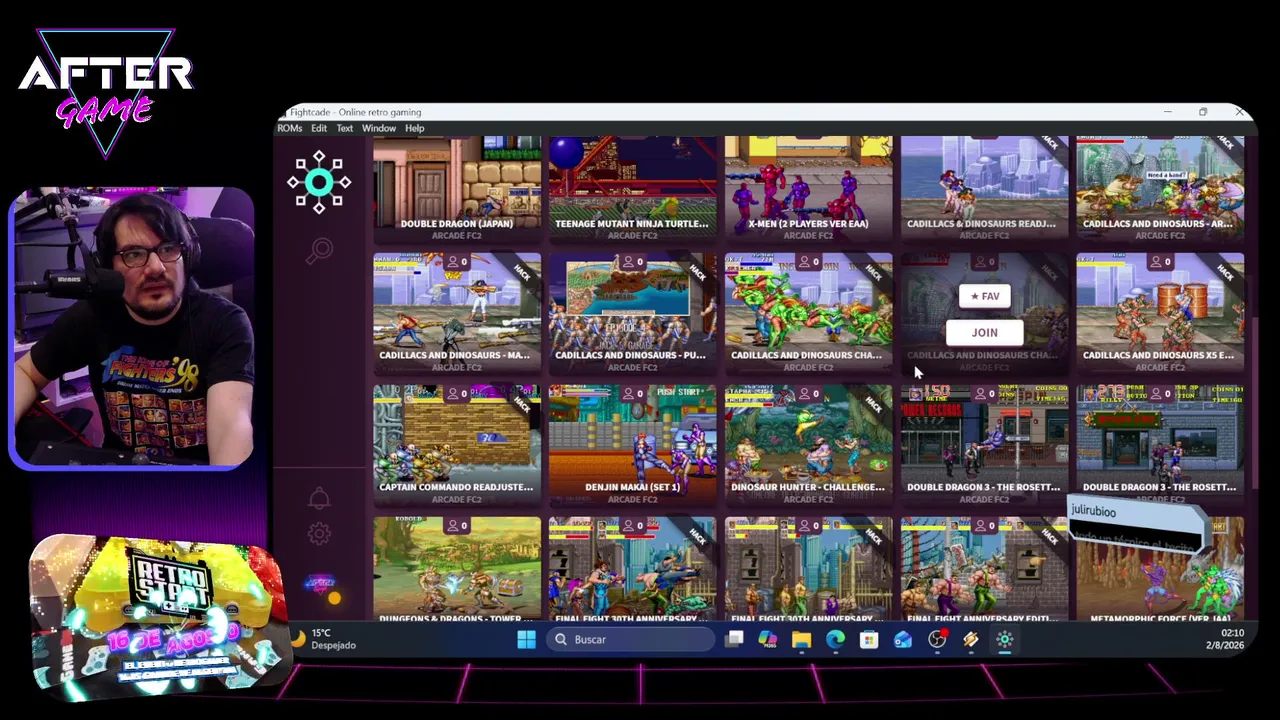The width and height of the screenshot is (1280, 720).
Task: Click the user avatar in the Fightcade sidebar
Action: pos(320,584)
